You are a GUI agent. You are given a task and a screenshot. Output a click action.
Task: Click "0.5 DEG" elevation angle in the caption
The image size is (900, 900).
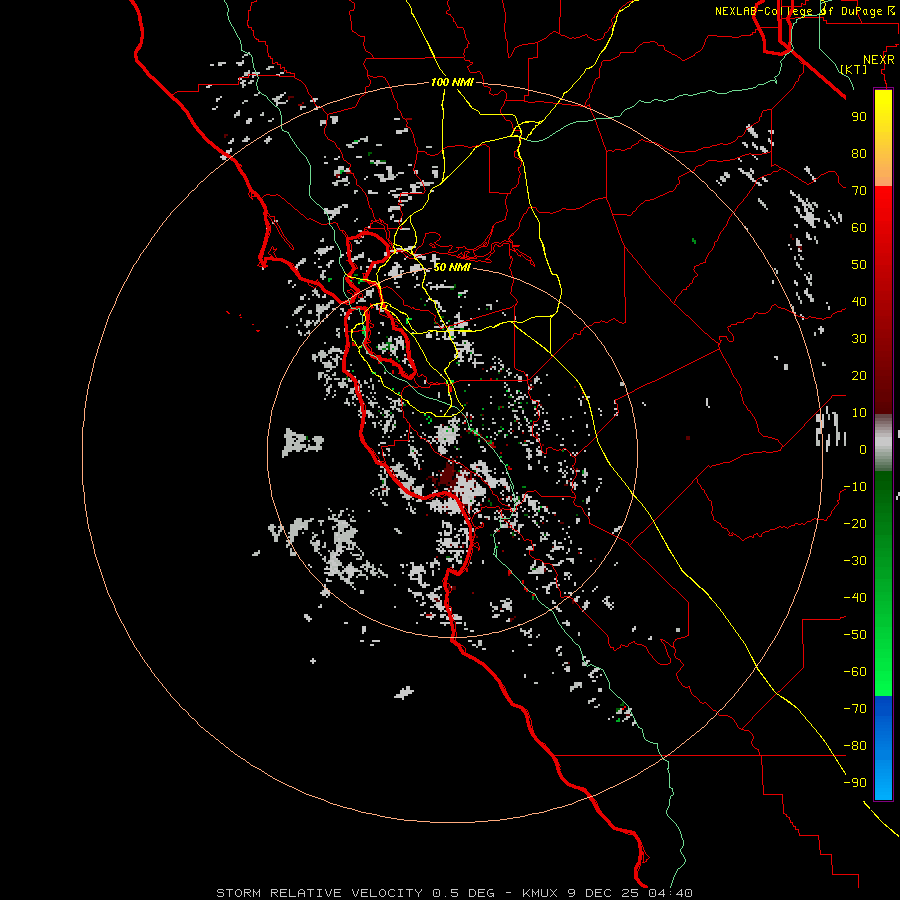(x=463, y=893)
